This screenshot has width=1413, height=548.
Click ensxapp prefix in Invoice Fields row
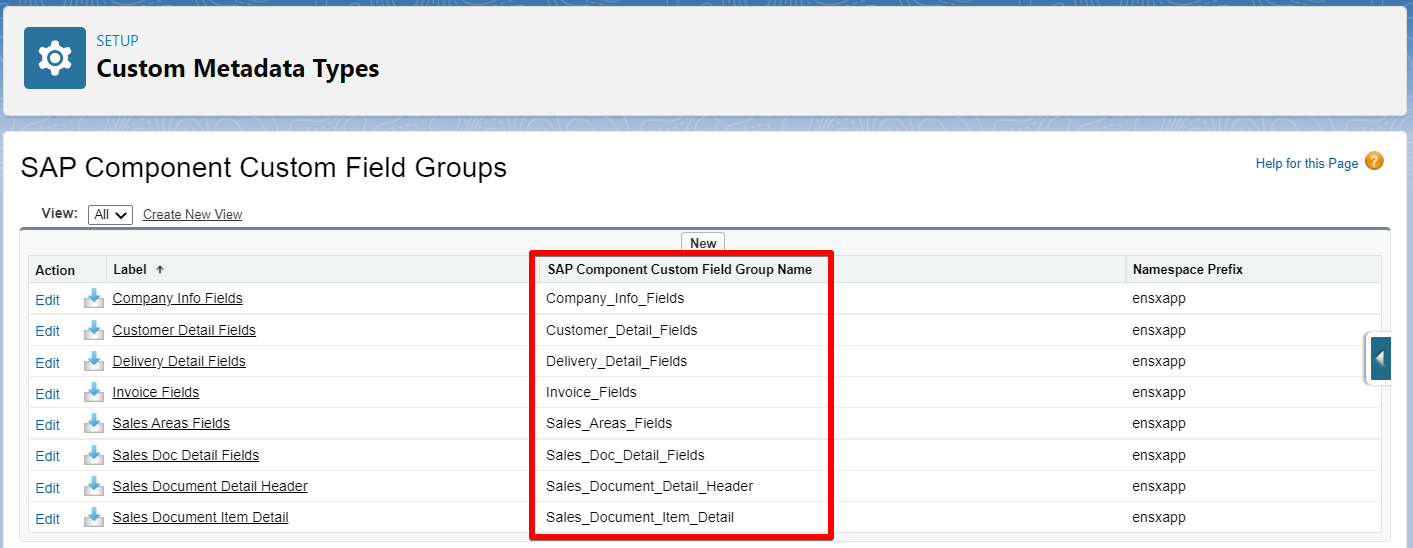coord(1159,392)
